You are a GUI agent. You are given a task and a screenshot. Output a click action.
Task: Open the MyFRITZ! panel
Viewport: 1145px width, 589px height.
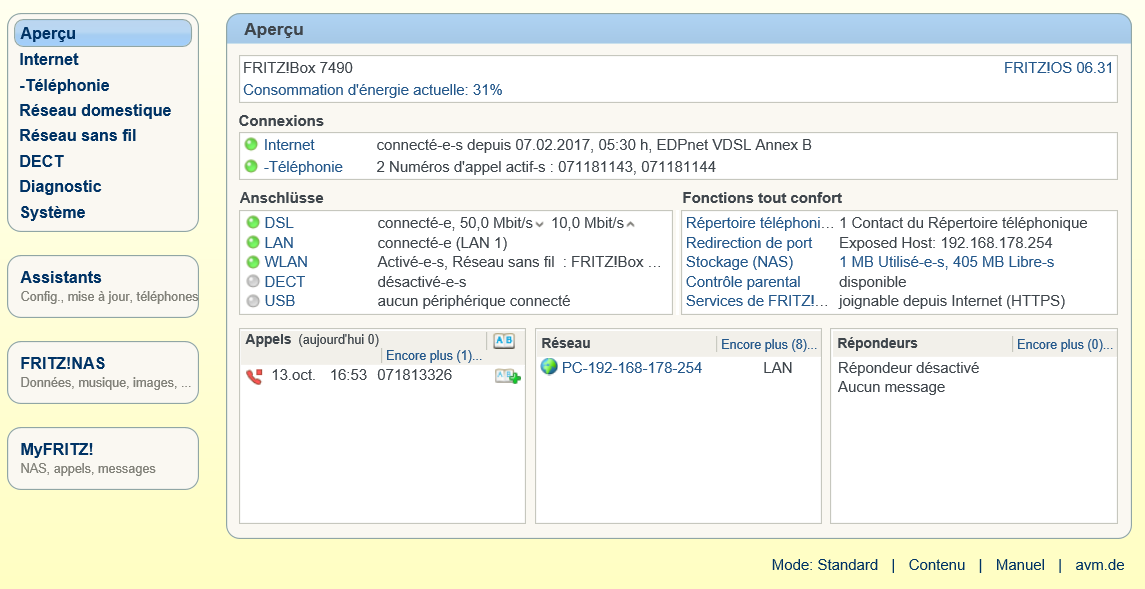point(103,458)
